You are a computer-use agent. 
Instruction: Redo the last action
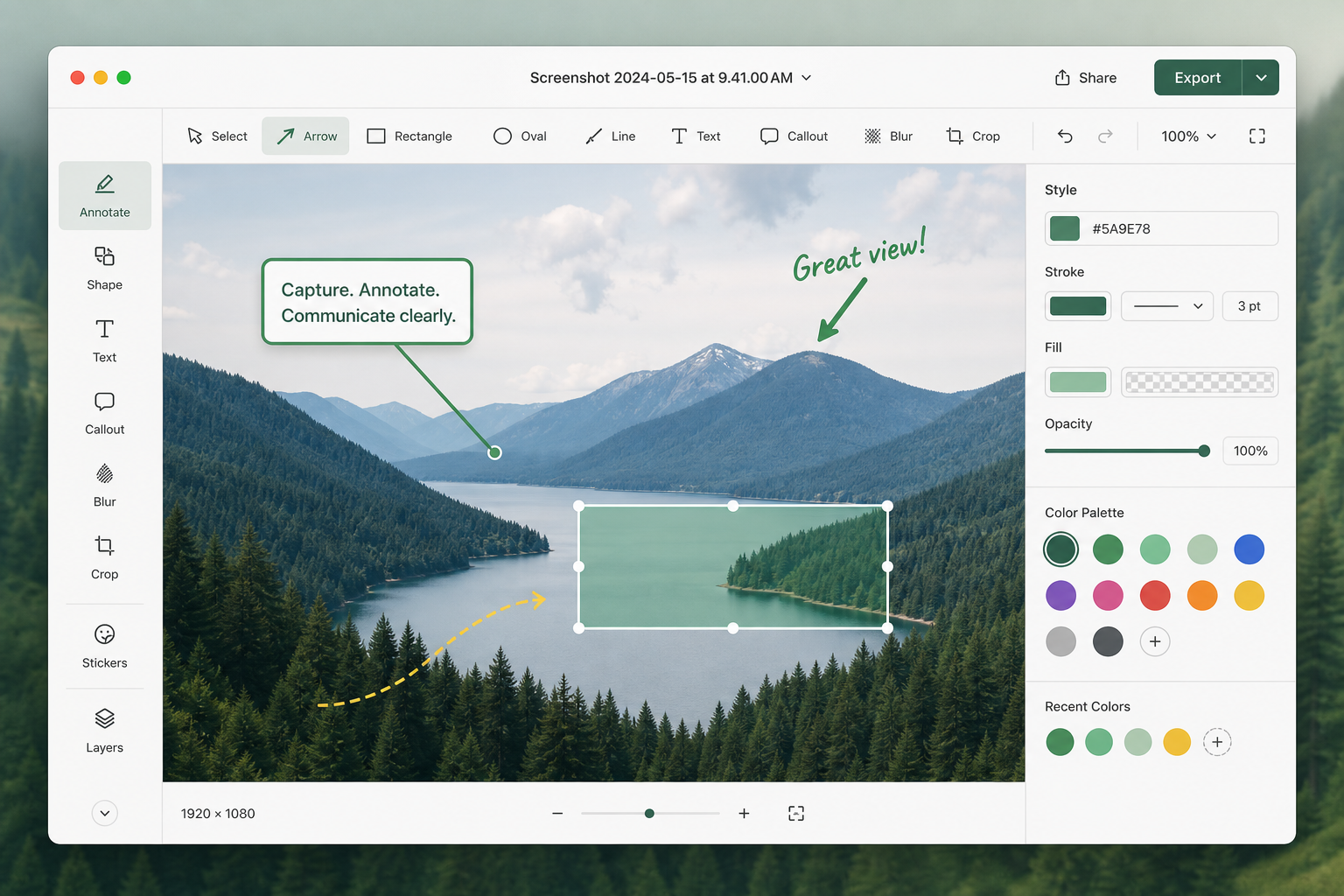[x=1105, y=136]
